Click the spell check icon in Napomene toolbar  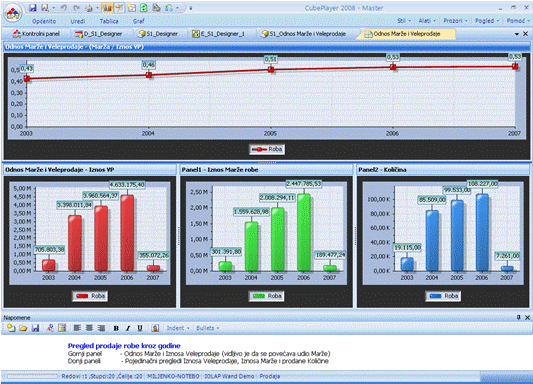tap(50, 328)
